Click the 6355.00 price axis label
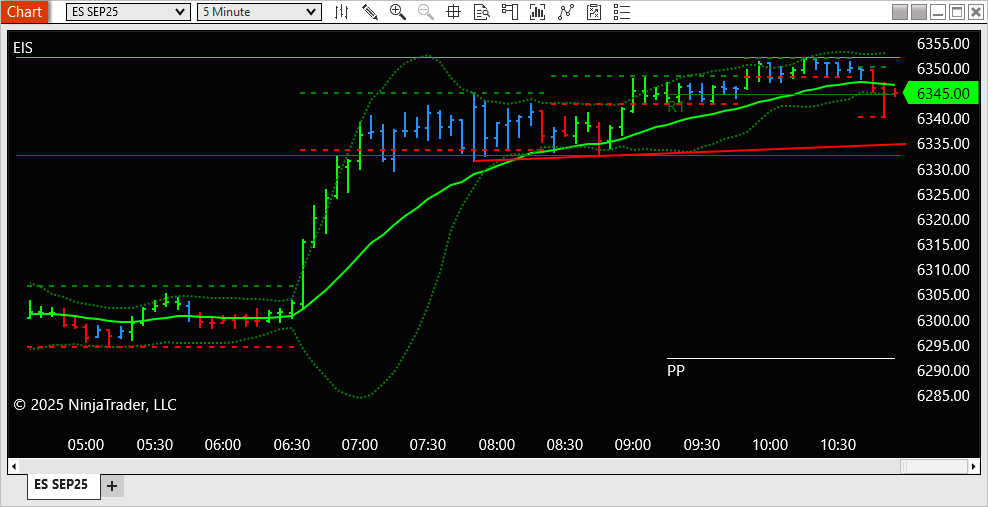The height and width of the screenshot is (507, 988). pyautogui.click(x=943, y=43)
